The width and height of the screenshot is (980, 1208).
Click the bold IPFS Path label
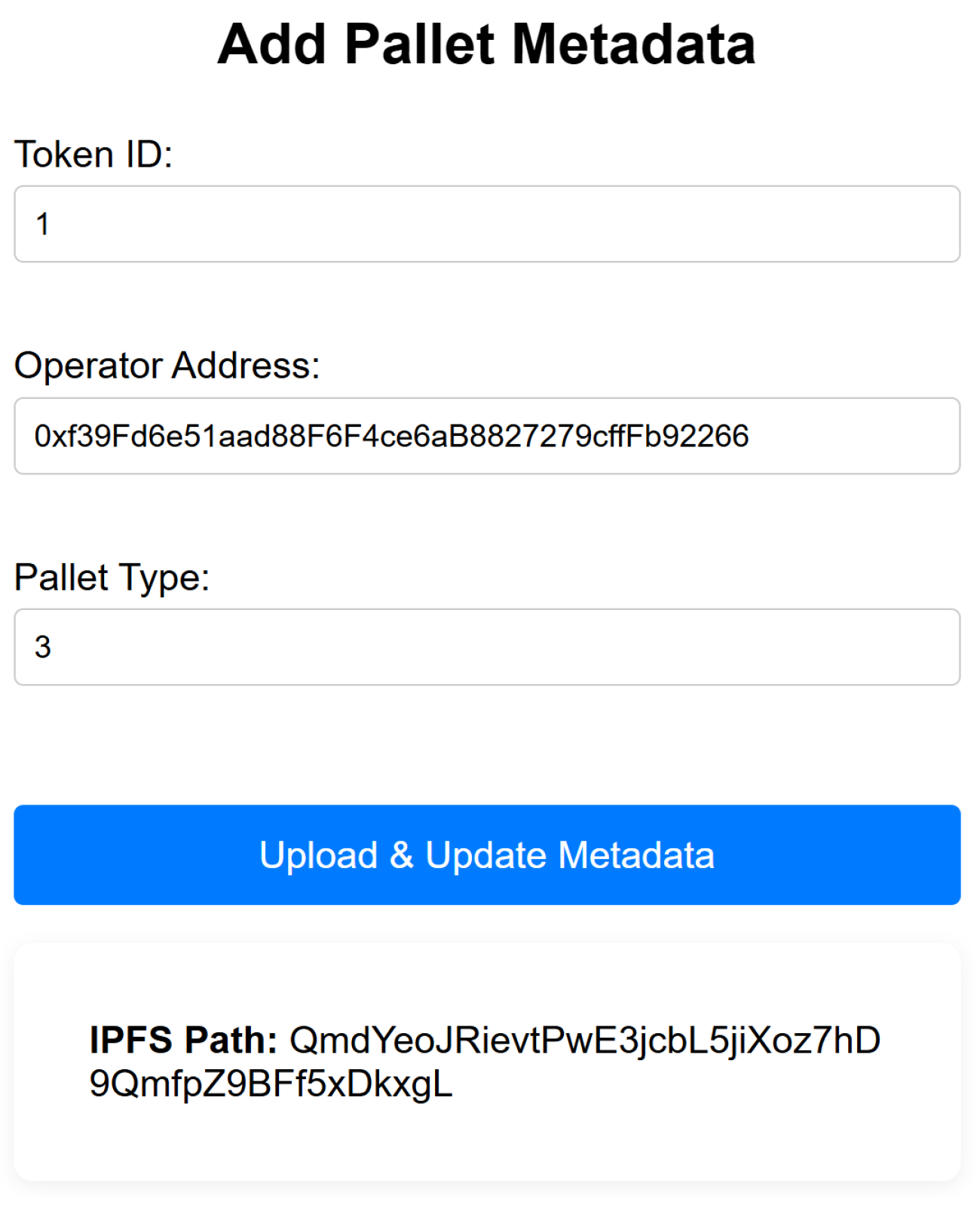[x=183, y=1040]
